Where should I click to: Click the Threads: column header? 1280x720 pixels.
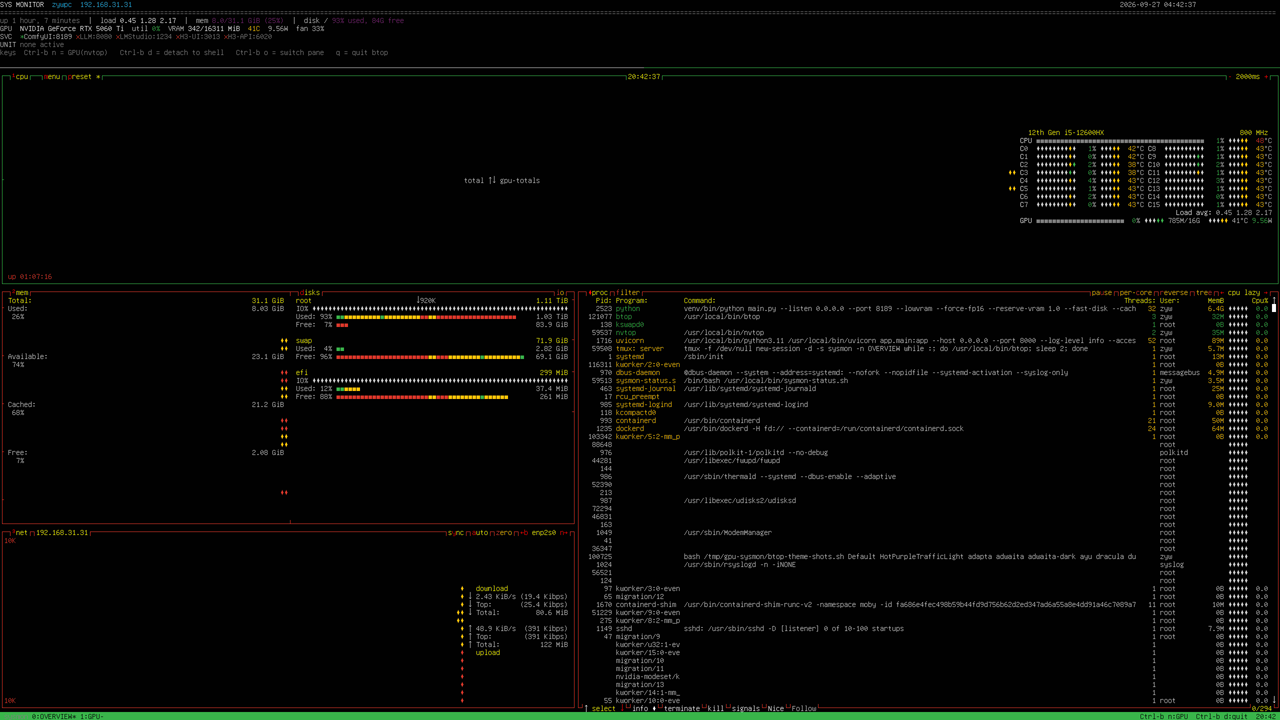(x=1140, y=301)
